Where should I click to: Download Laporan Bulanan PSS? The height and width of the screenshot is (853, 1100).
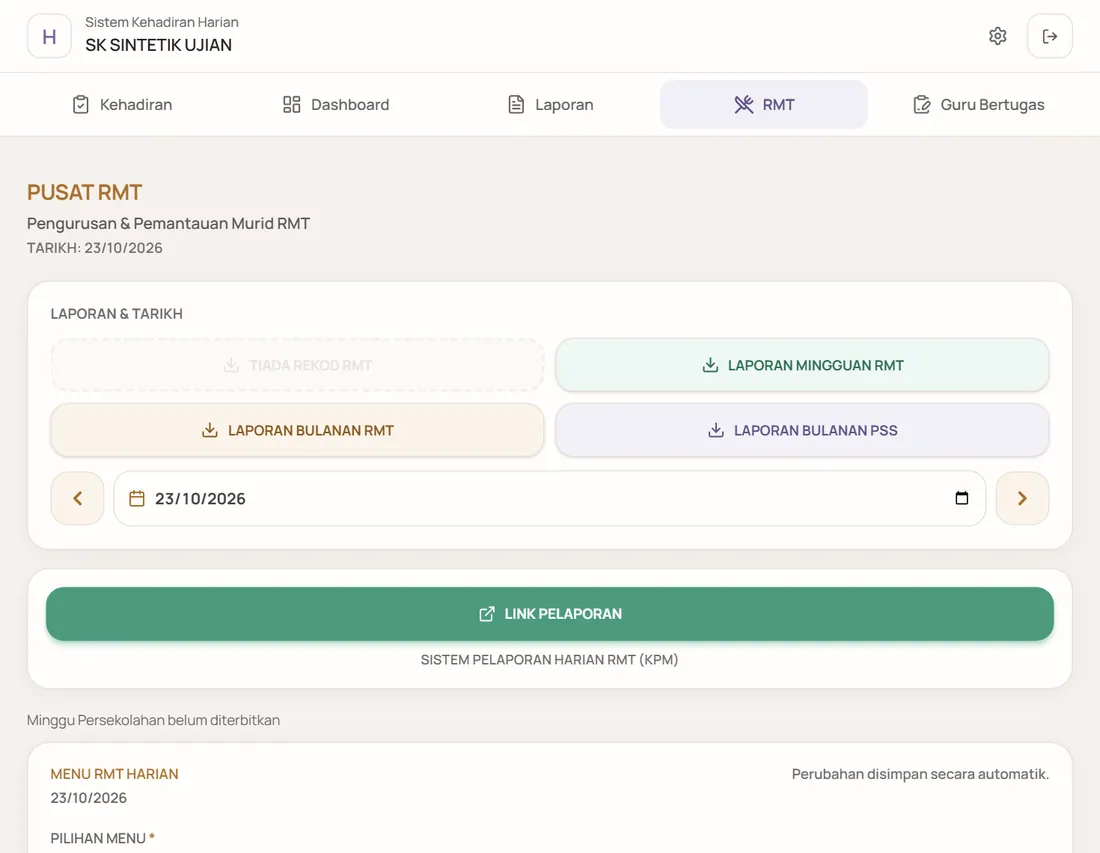802,430
